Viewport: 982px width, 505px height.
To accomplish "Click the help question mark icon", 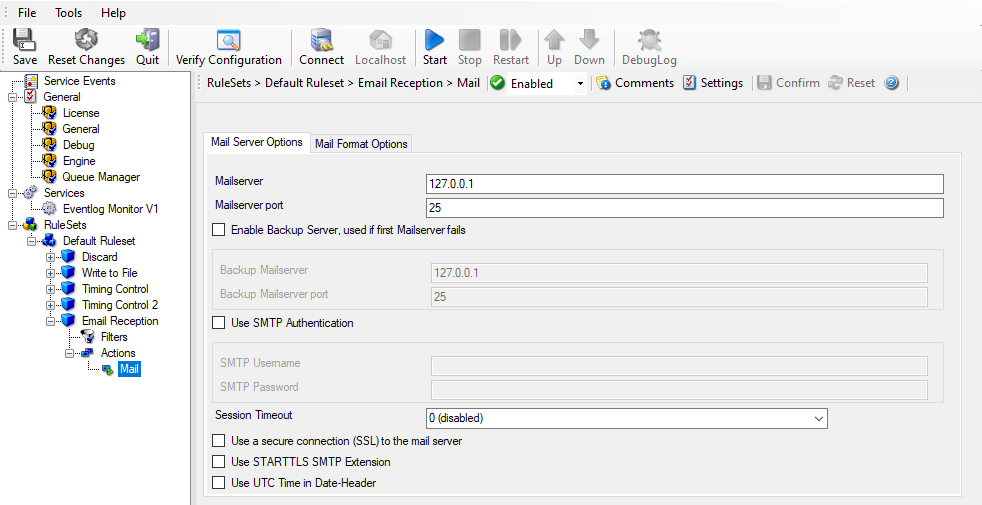I will tap(892, 83).
